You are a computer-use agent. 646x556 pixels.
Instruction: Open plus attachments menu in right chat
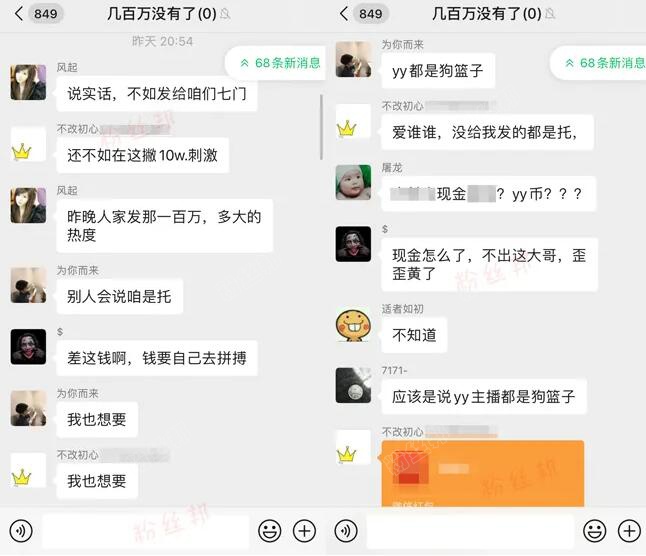point(629,531)
